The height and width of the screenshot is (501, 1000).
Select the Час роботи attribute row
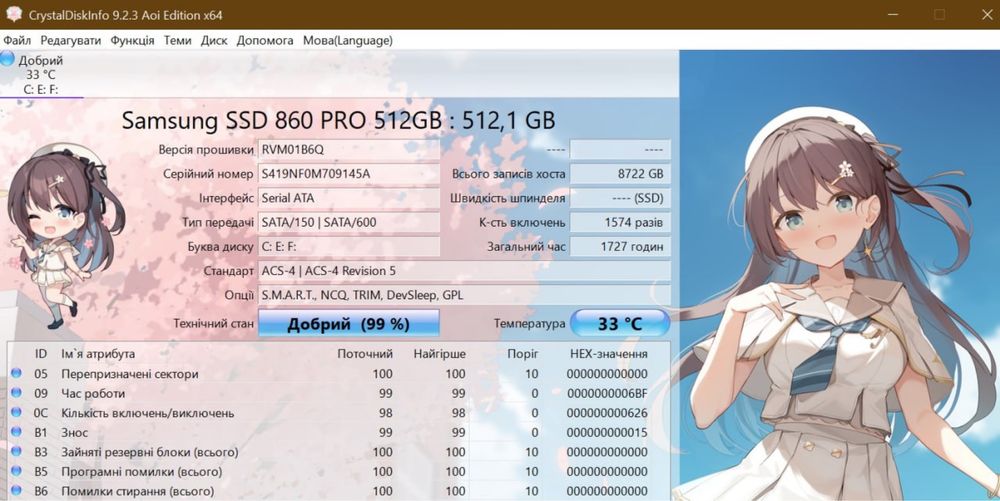pos(338,394)
